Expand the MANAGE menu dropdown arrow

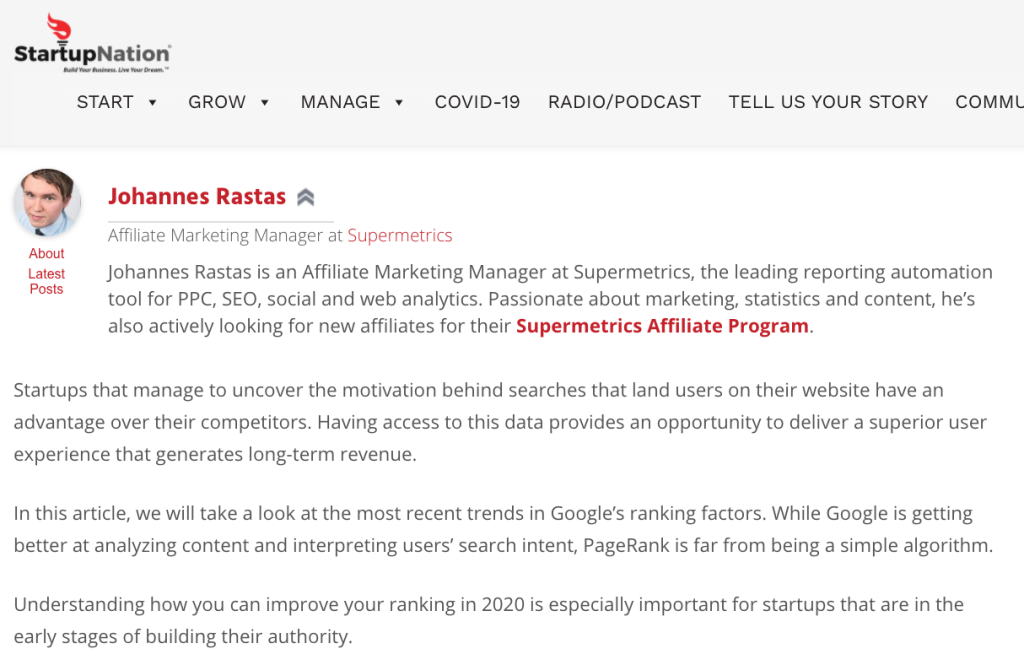[x=399, y=103]
